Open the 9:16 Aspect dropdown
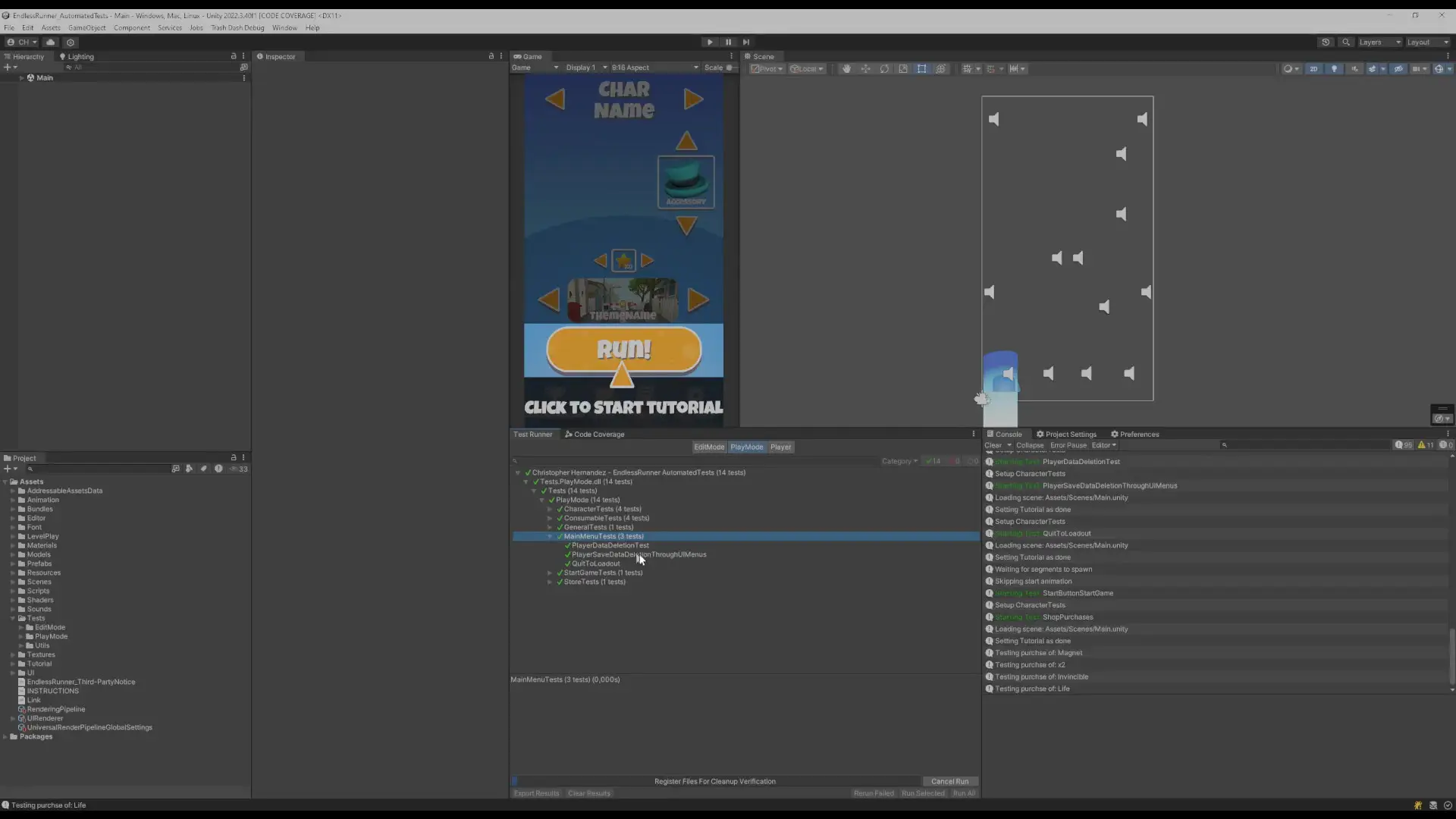This screenshot has height=819, width=1456. click(654, 68)
